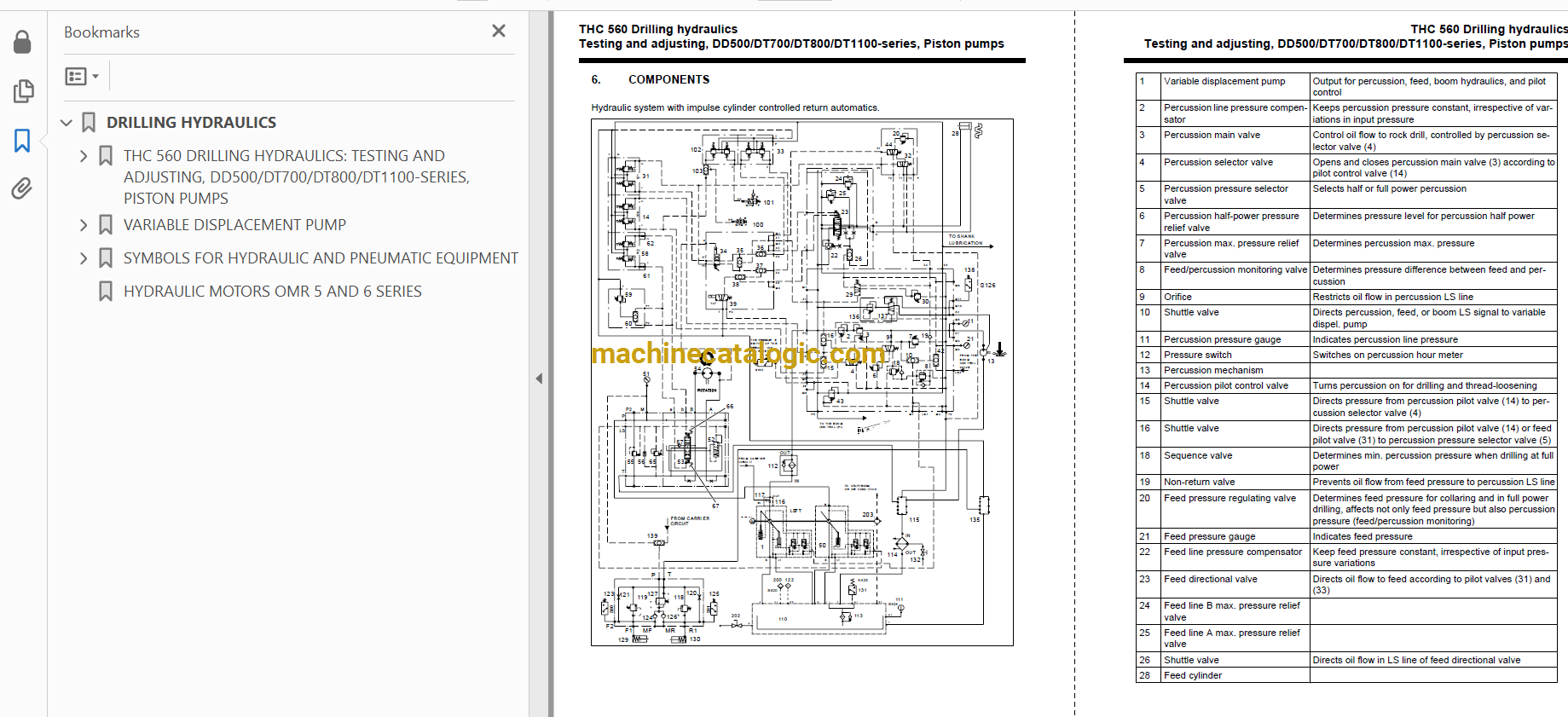Open the attachments paperclip panel

tap(22, 188)
